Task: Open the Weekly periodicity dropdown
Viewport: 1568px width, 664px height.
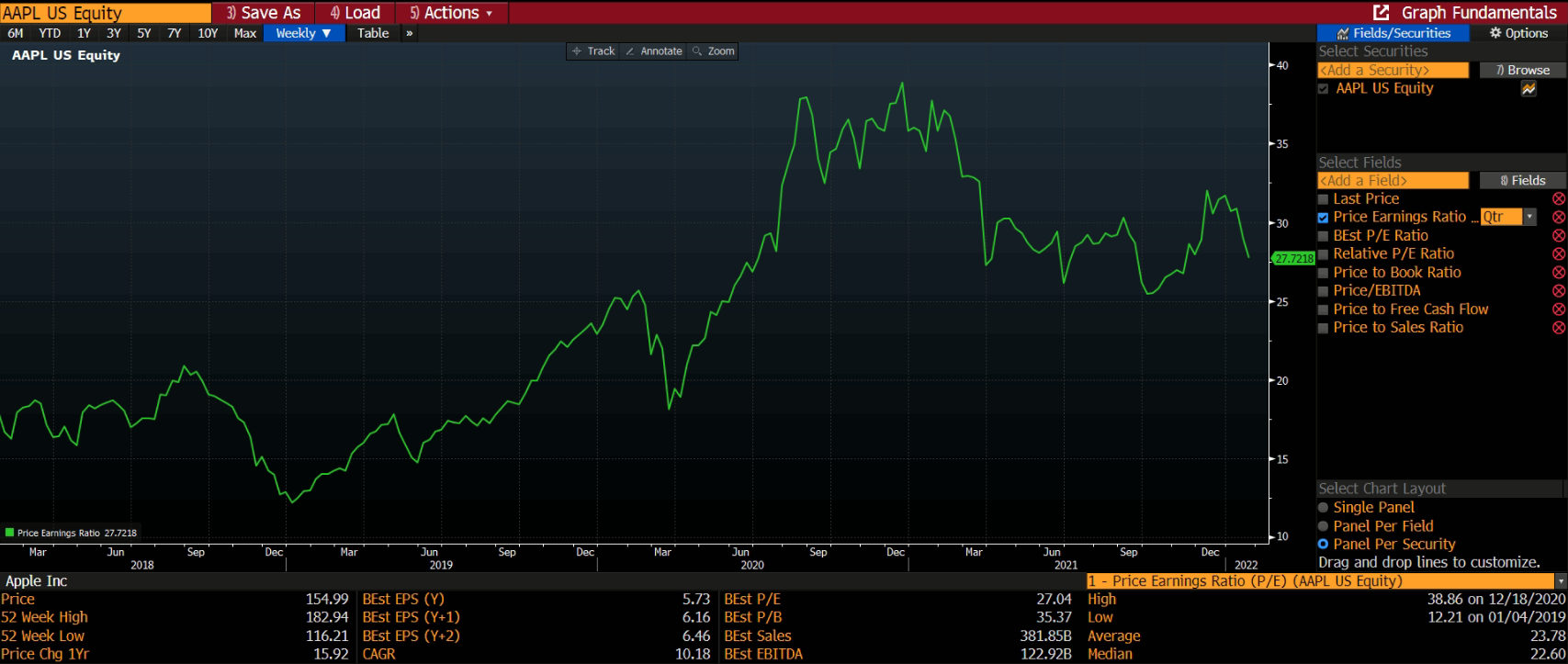Action: pos(303,33)
